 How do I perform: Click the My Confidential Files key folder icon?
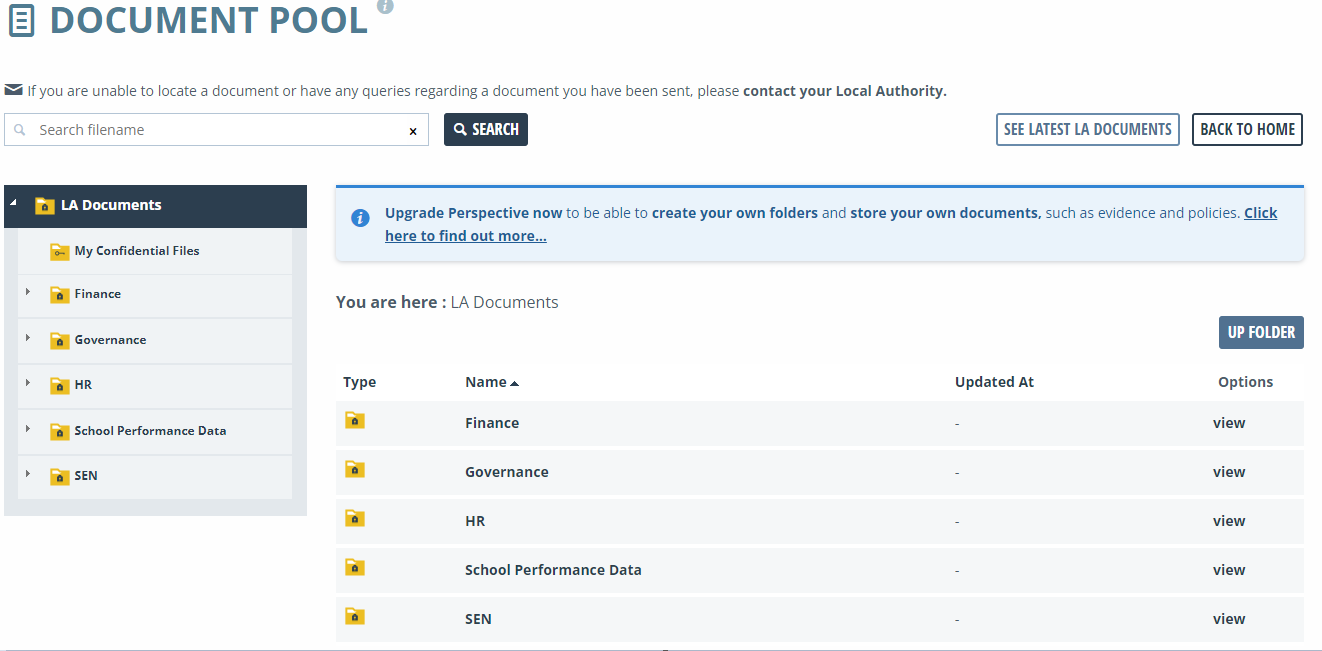click(x=59, y=251)
